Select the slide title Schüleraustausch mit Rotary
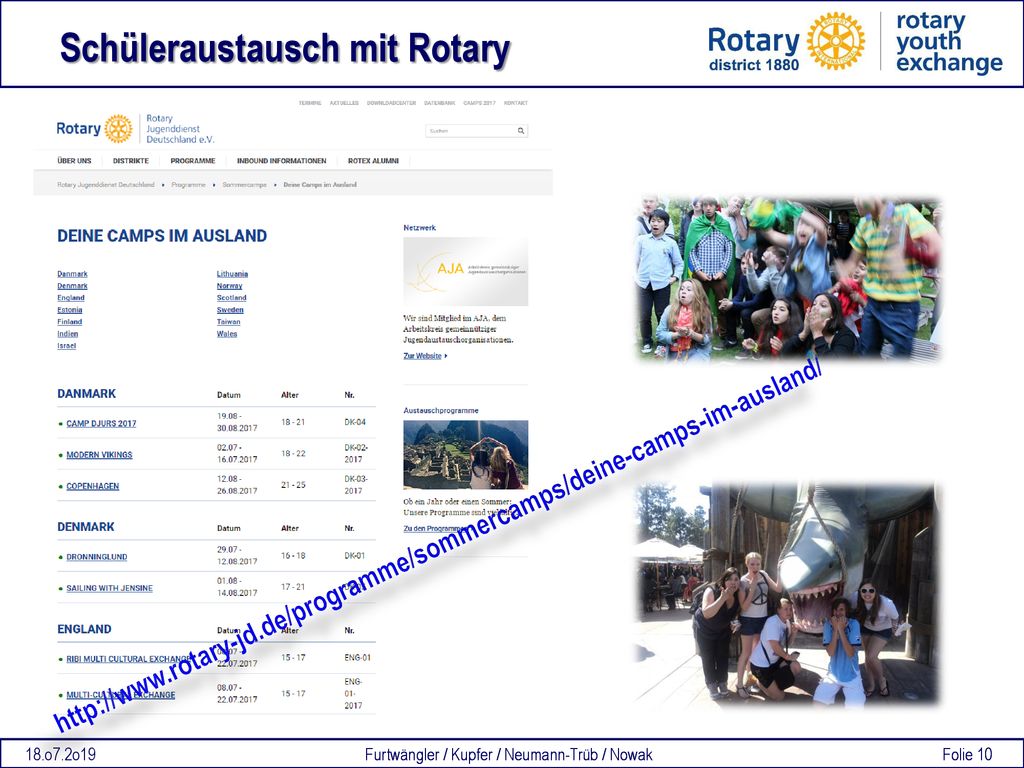This screenshot has width=1024, height=768. [x=285, y=48]
